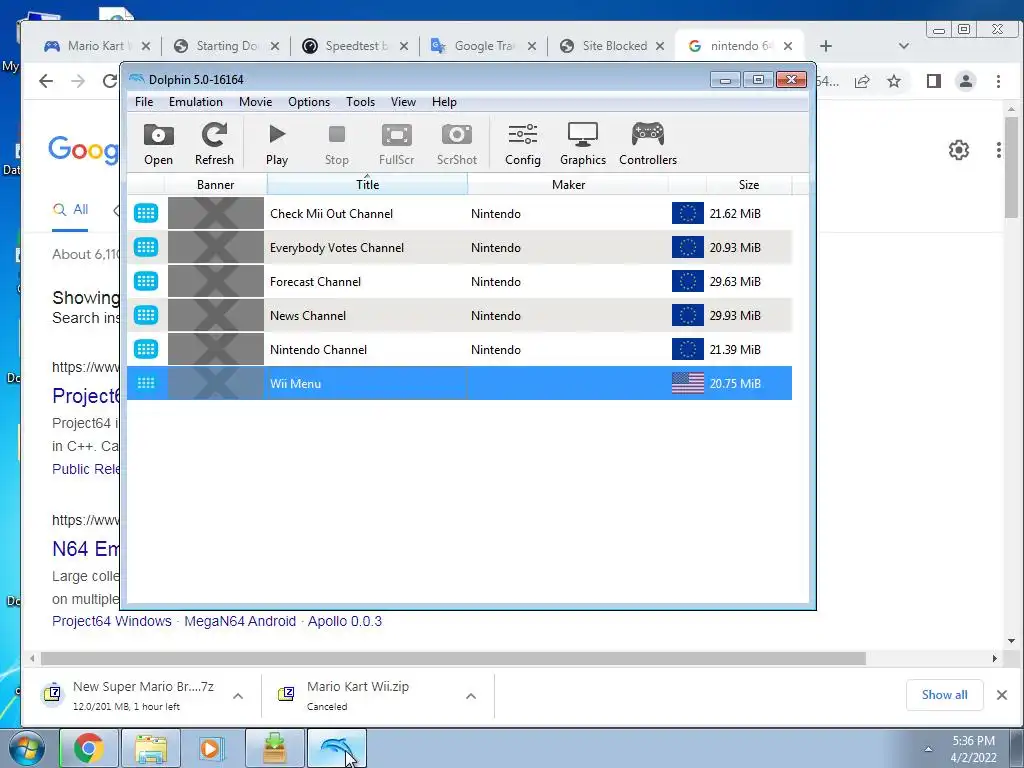Open the Help menu in Dolphin
This screenshot has height=768, width=1024.
click(x=444, y=102)
